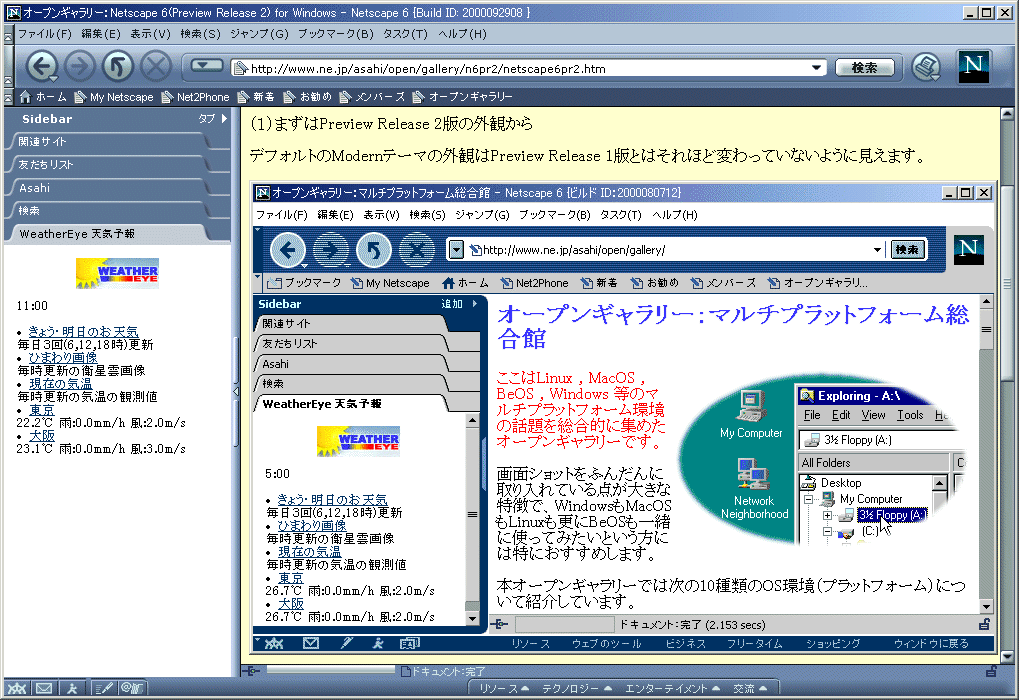Click the outer page scrollbar's up arrow
1019x700 pixels.
[x=1007, y=114]
